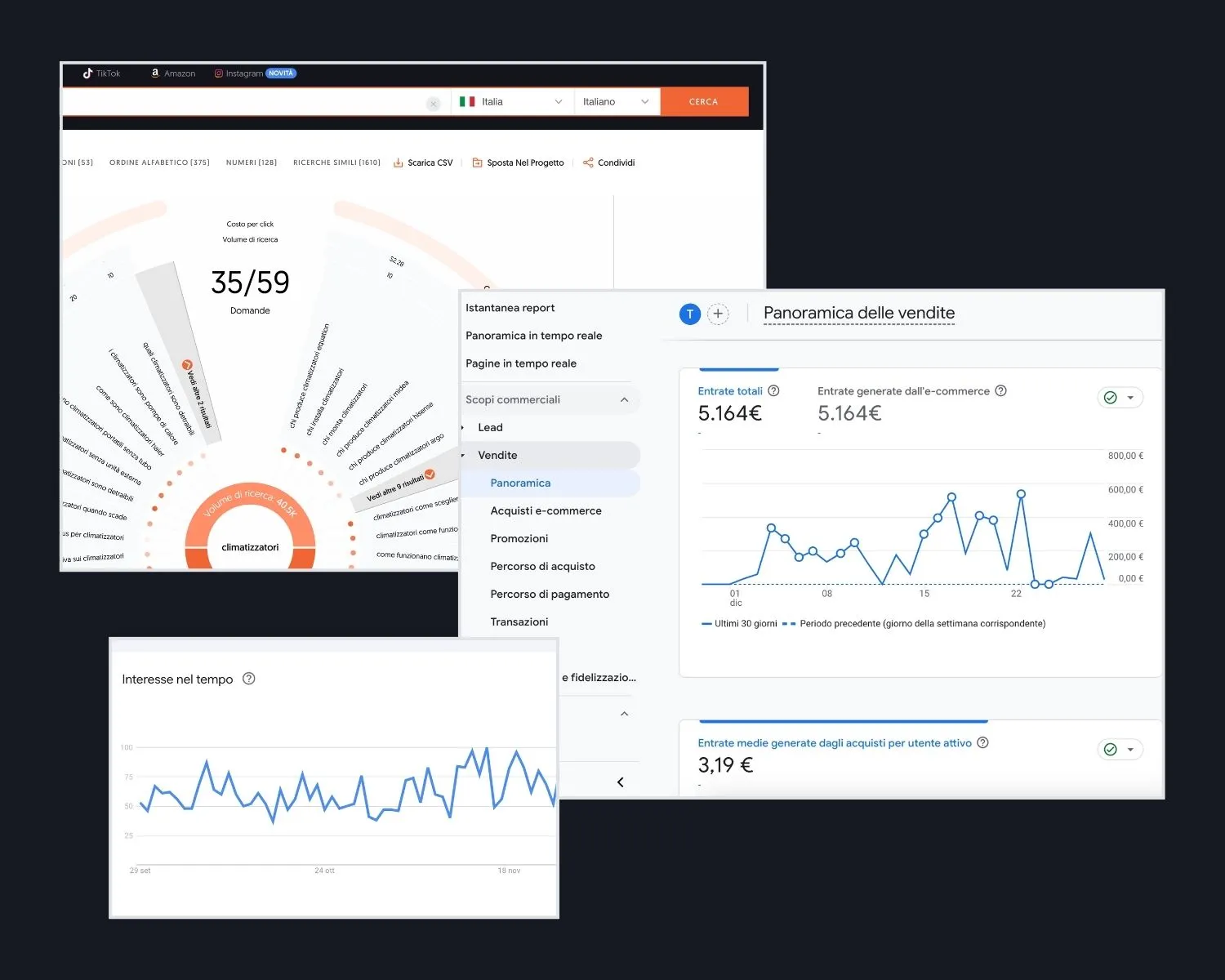Screen dimensions: 1225x980
Task: Click keyword chi installa climatizzatori
Action: (325, 402)
